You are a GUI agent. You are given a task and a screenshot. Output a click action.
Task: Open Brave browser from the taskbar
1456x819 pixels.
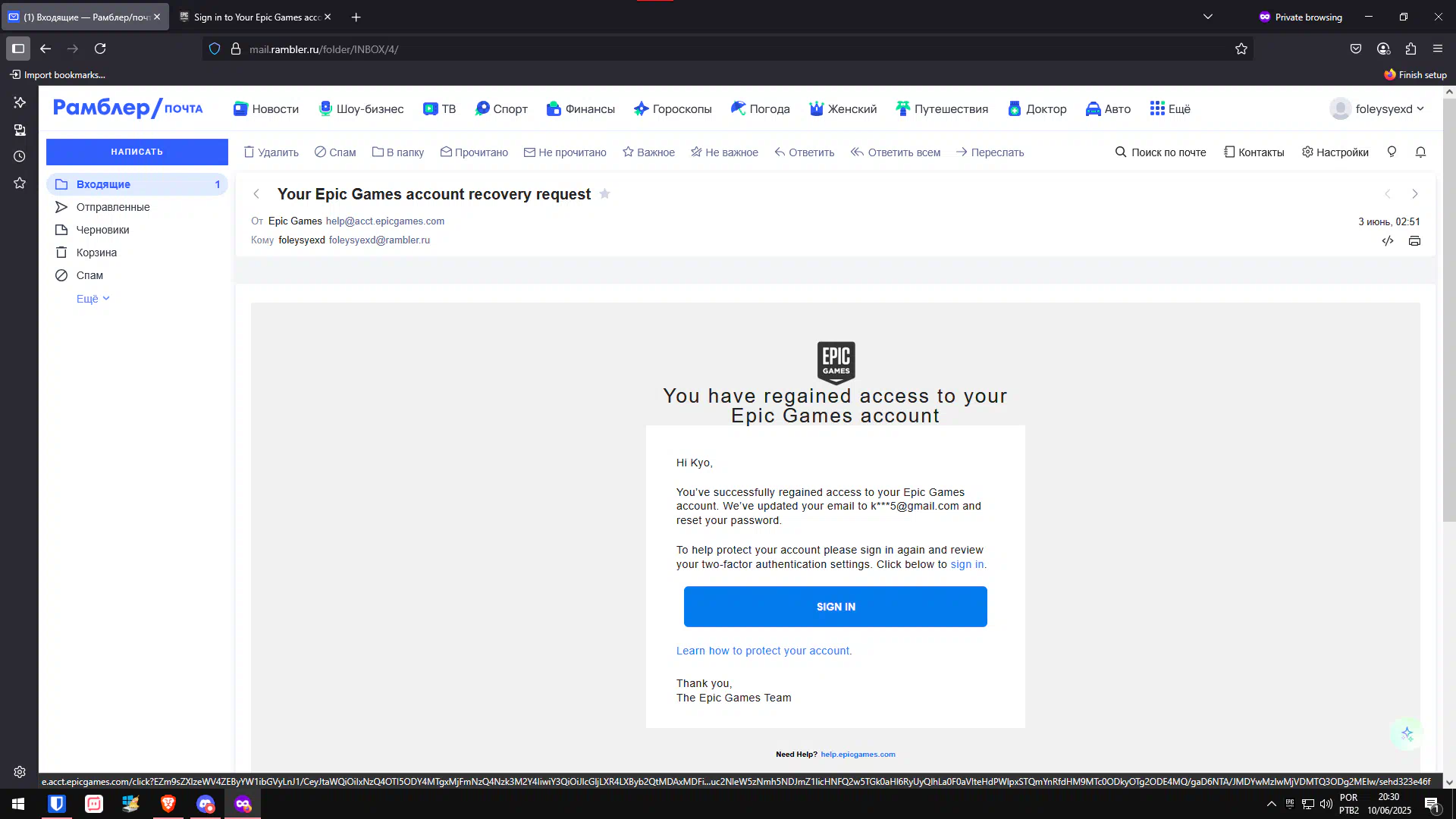pyautogui.click(x=168, y=804)
